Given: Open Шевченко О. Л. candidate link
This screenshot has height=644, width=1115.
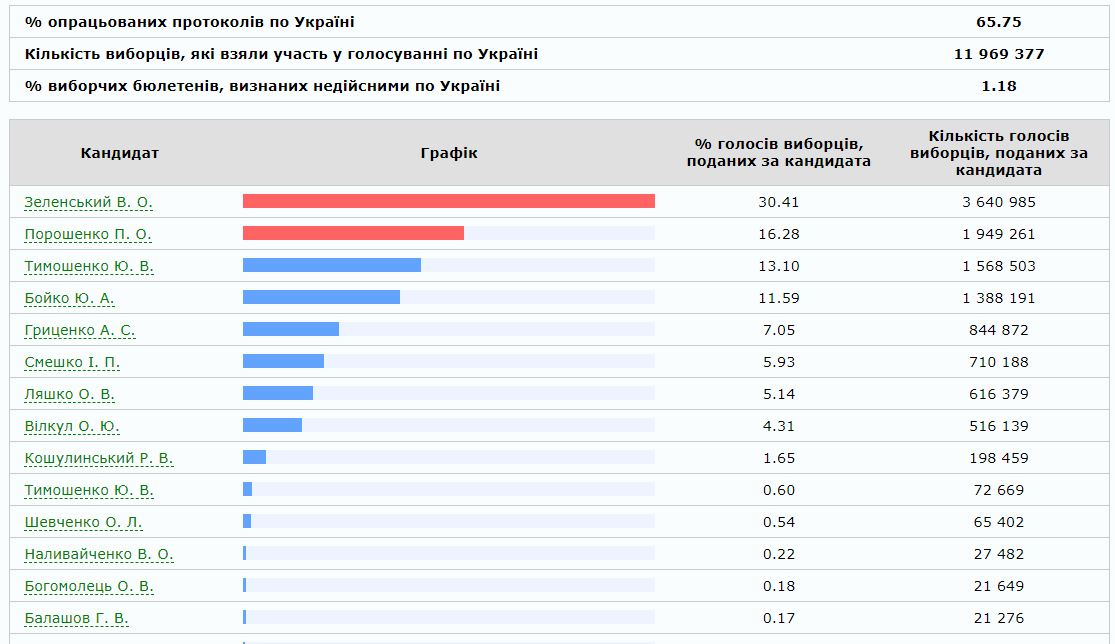Looking at the screenshot, I should pos(83,522).
